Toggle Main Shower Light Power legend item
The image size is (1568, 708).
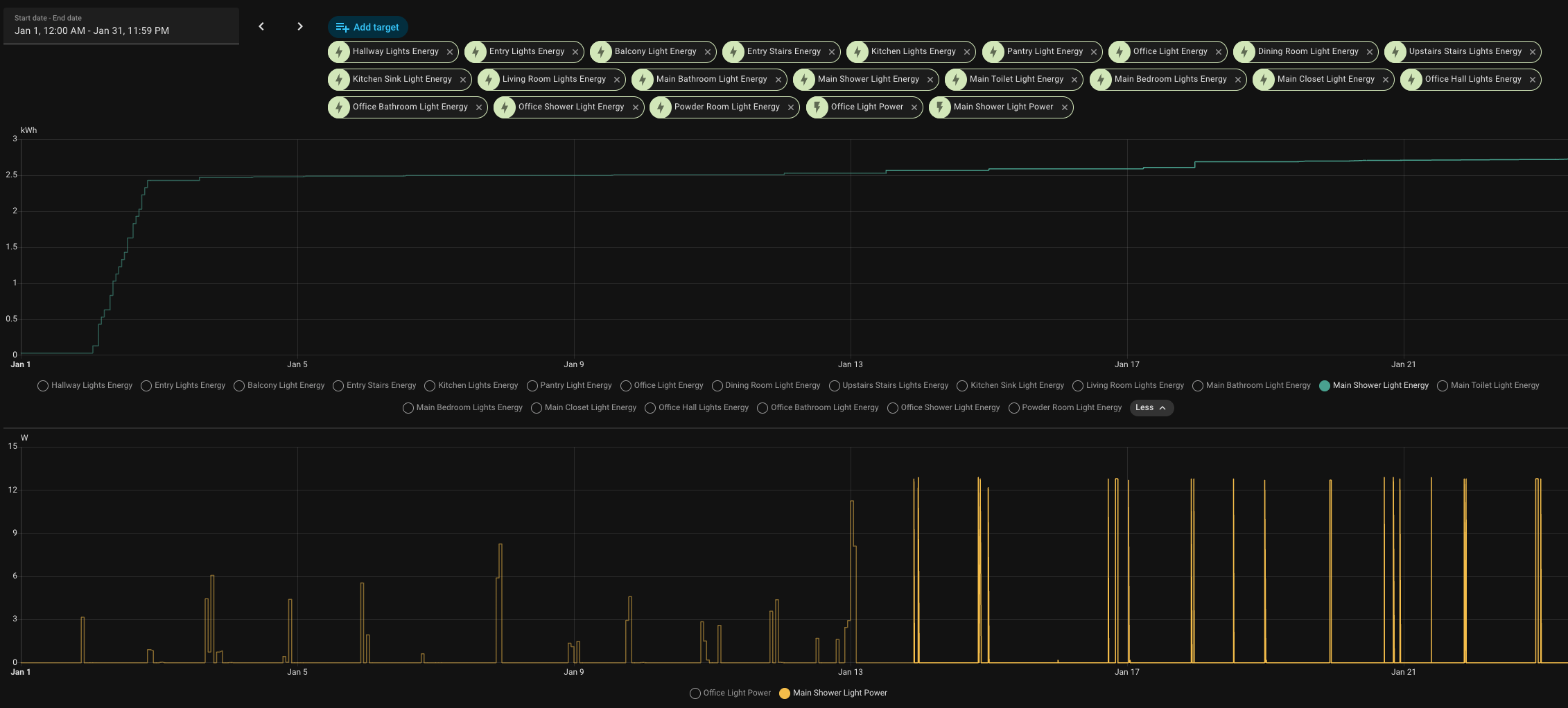(x=833, y=693)
